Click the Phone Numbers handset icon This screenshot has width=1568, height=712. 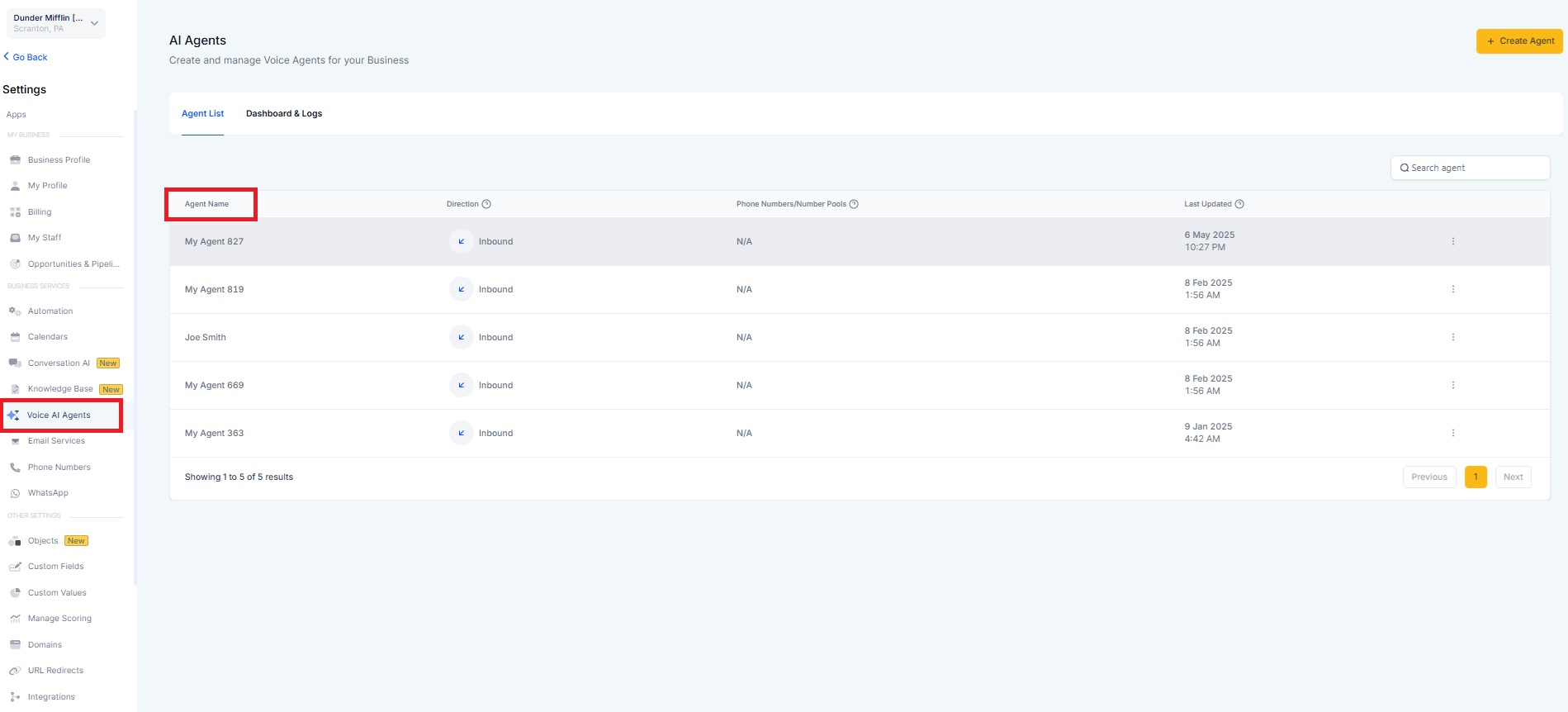pyautogui.click(x=15, y=468)
